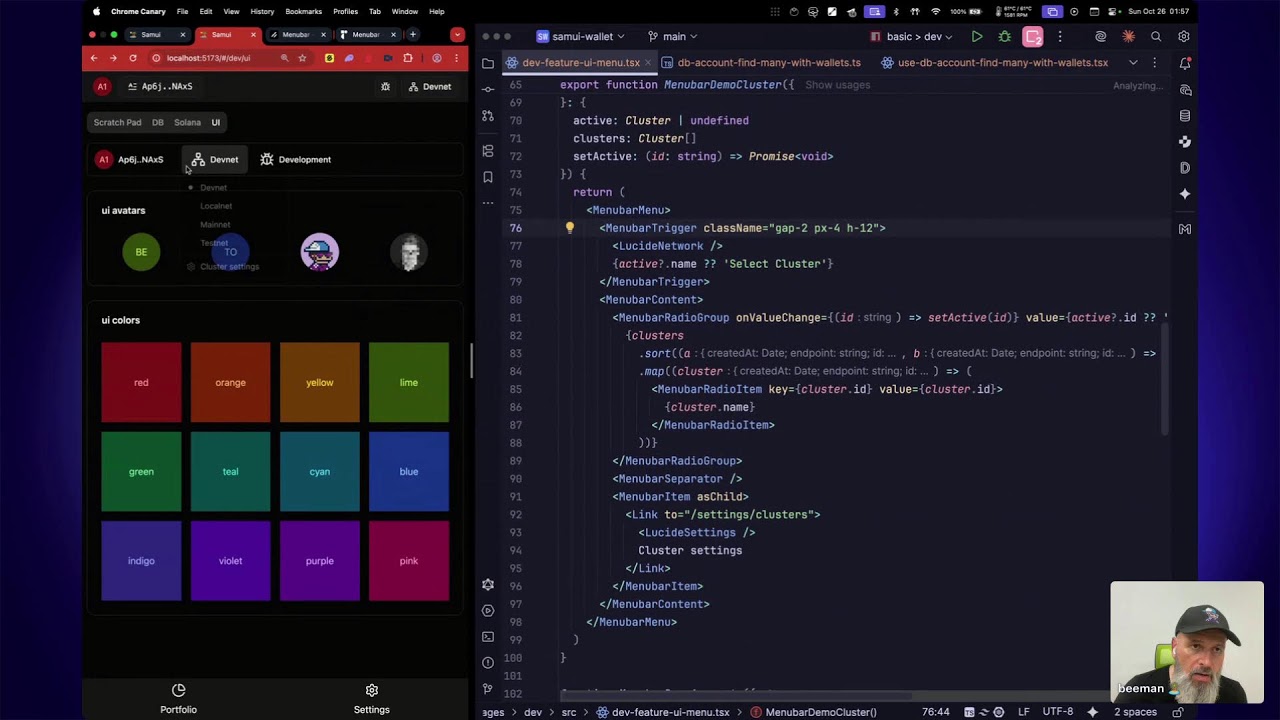
Task: Open WebStorm search everywhere magnifier
Action: [x=1156, y=37]
